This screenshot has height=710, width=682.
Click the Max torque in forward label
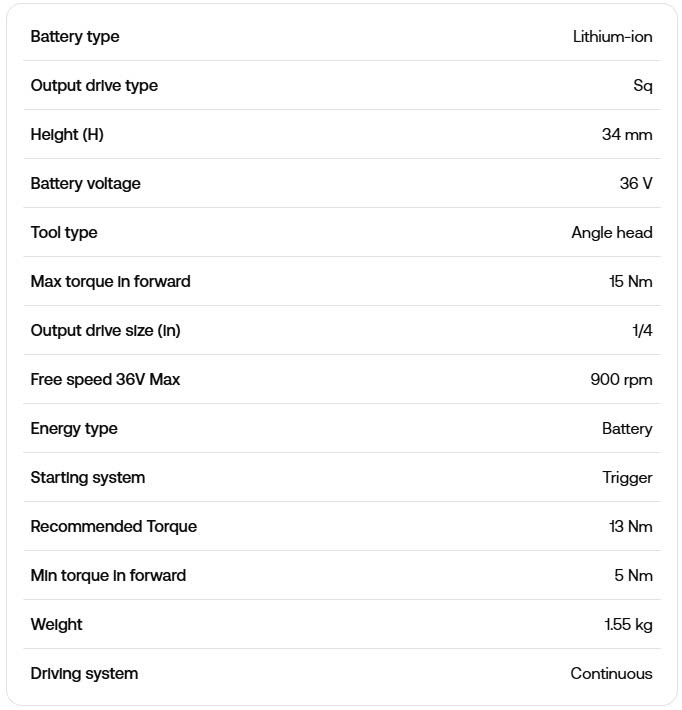tap(110, 282)
